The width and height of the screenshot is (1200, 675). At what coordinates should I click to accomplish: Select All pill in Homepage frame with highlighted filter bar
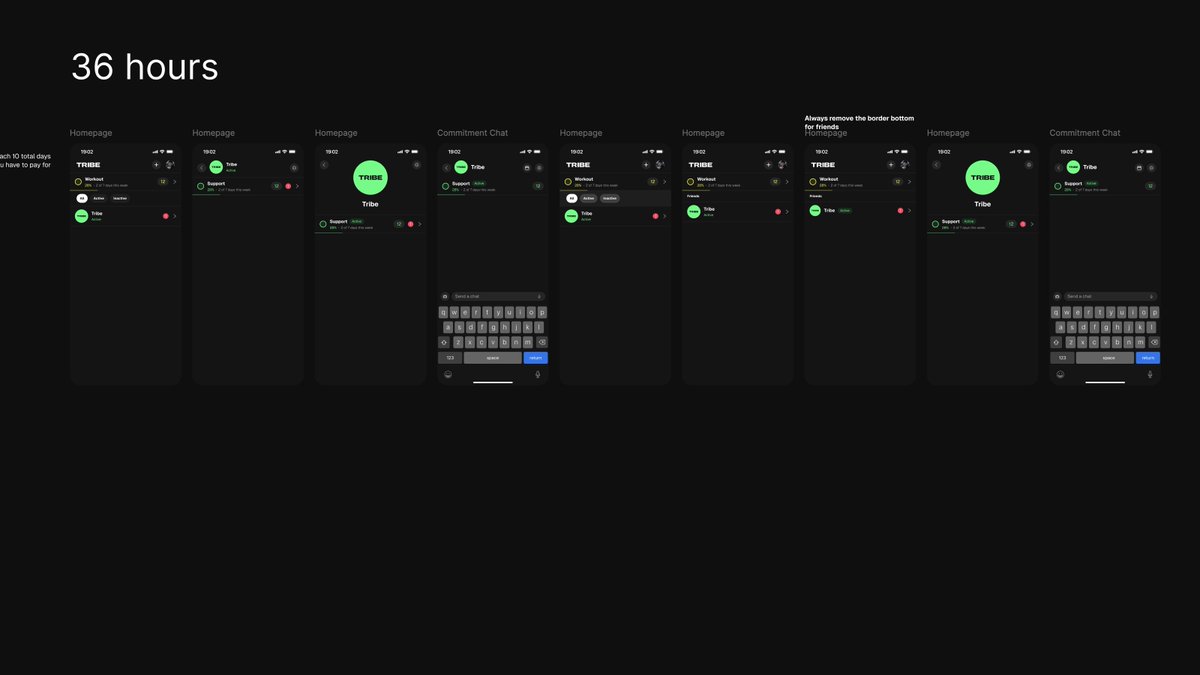[572, 199]
